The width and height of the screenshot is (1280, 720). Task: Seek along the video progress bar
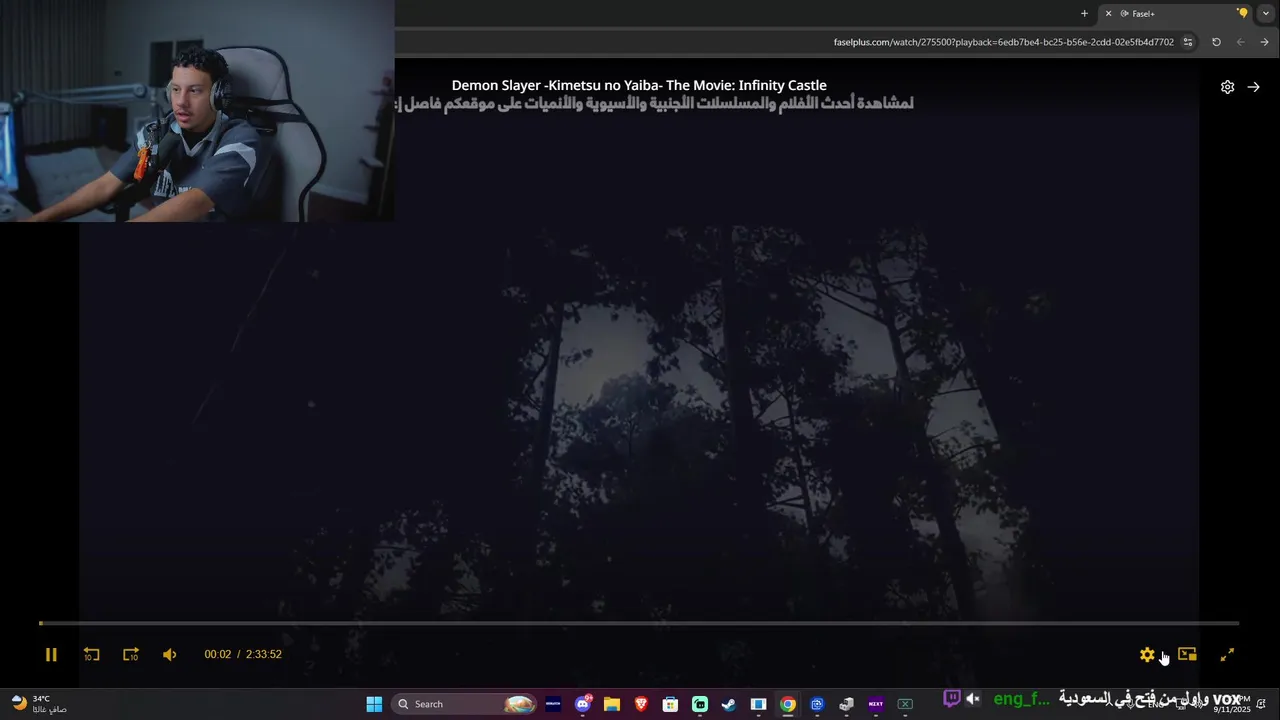tap(639, 623)
